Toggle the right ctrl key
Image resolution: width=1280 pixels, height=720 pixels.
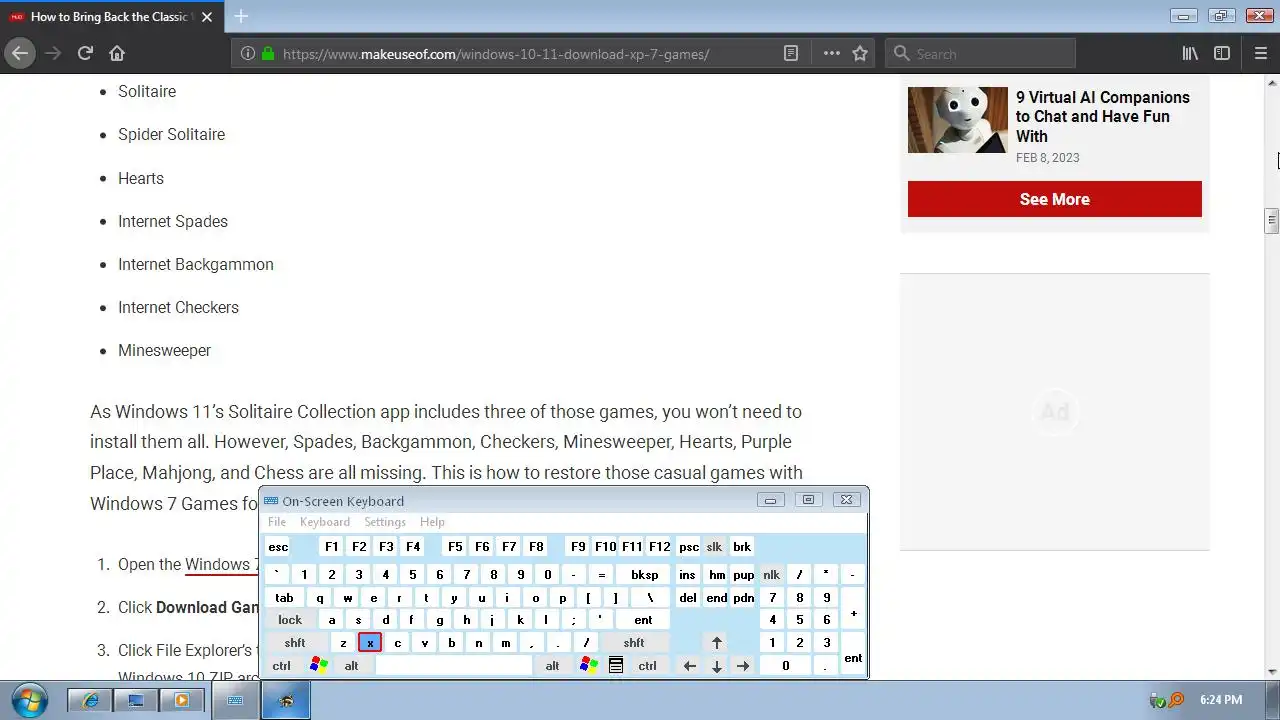click(648, 666)
